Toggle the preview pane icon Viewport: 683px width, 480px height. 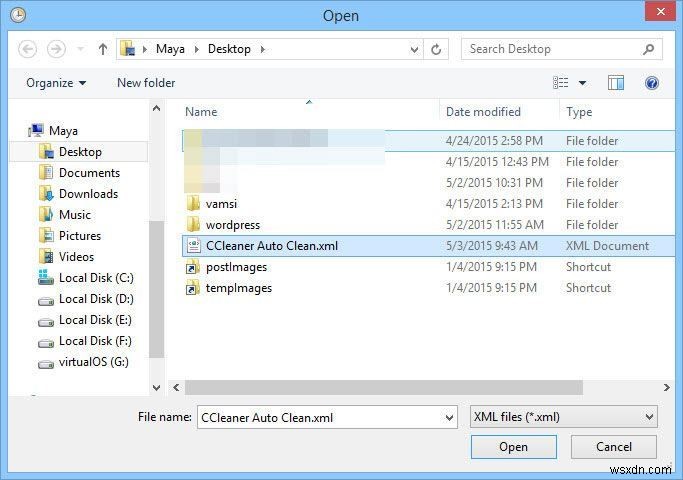pyautogui.click(x=616, y=83)
